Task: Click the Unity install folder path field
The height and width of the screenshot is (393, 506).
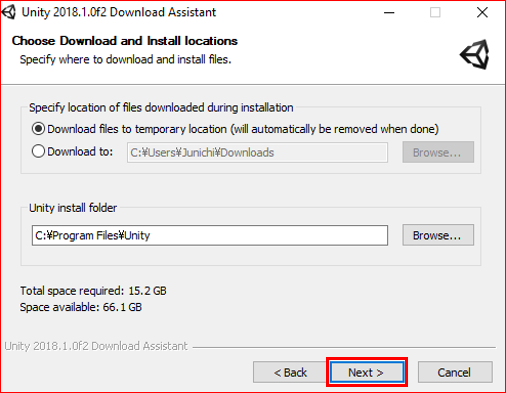Action: click(x=210, y=235)
